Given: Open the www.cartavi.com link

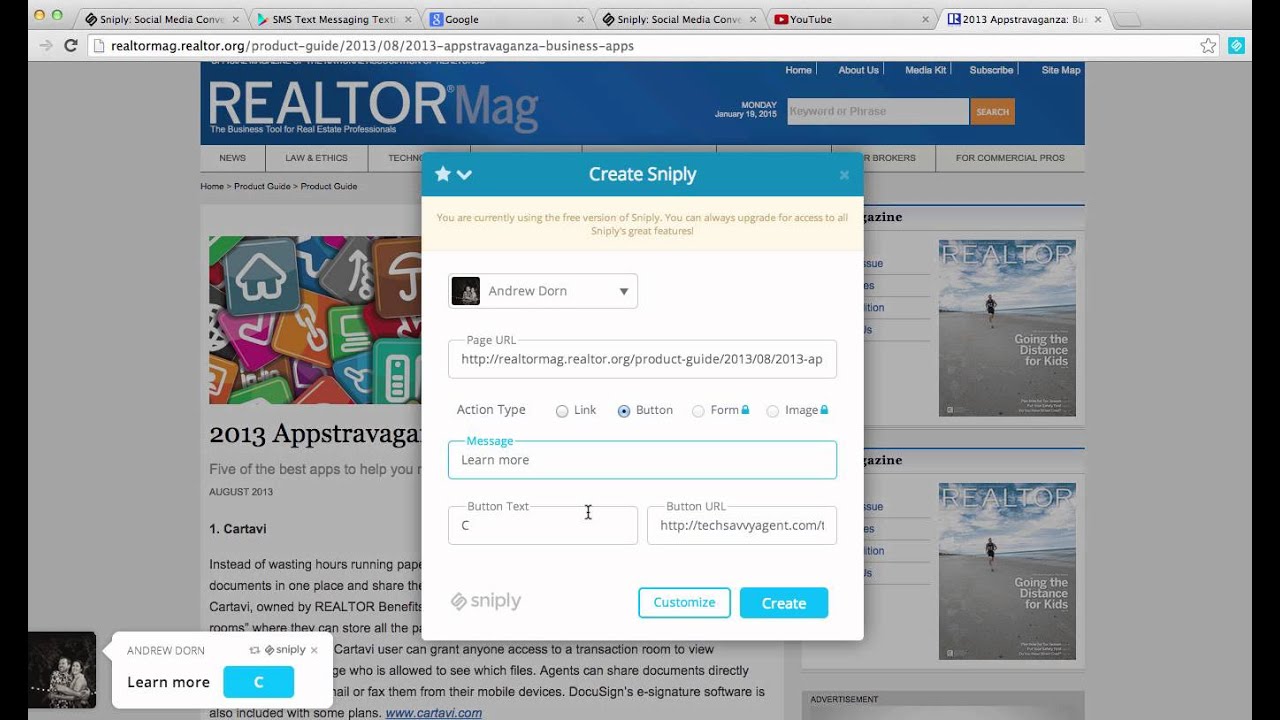Looking at the screenshot, I should pos(434,713).
